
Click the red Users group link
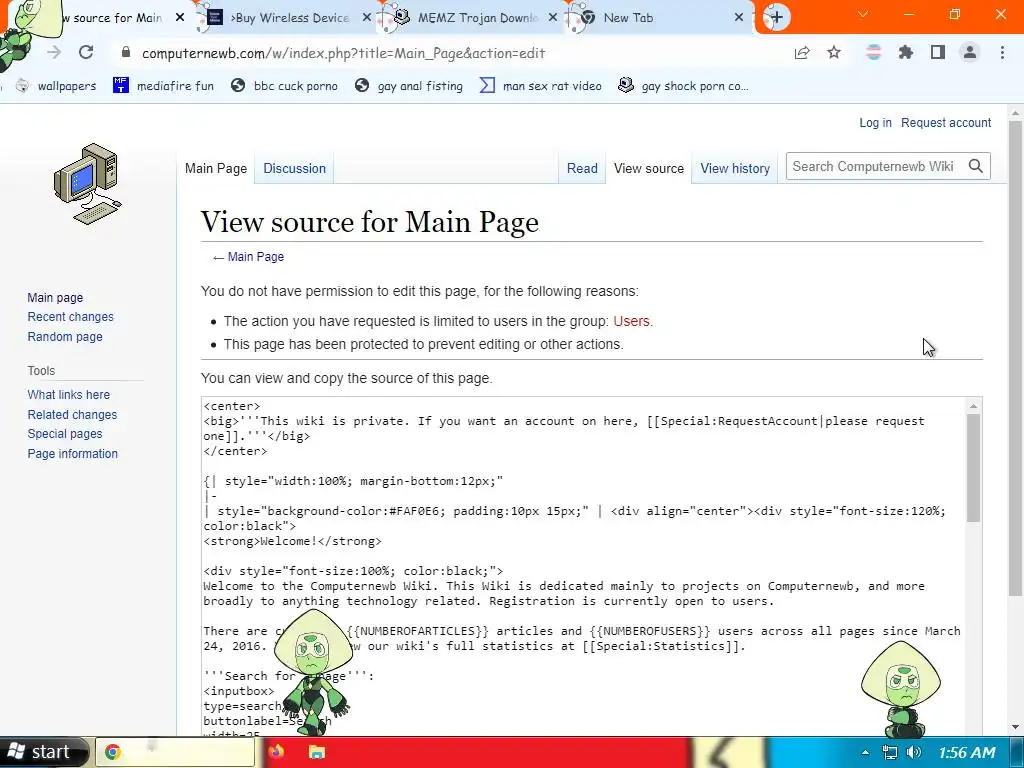[631, 321]
